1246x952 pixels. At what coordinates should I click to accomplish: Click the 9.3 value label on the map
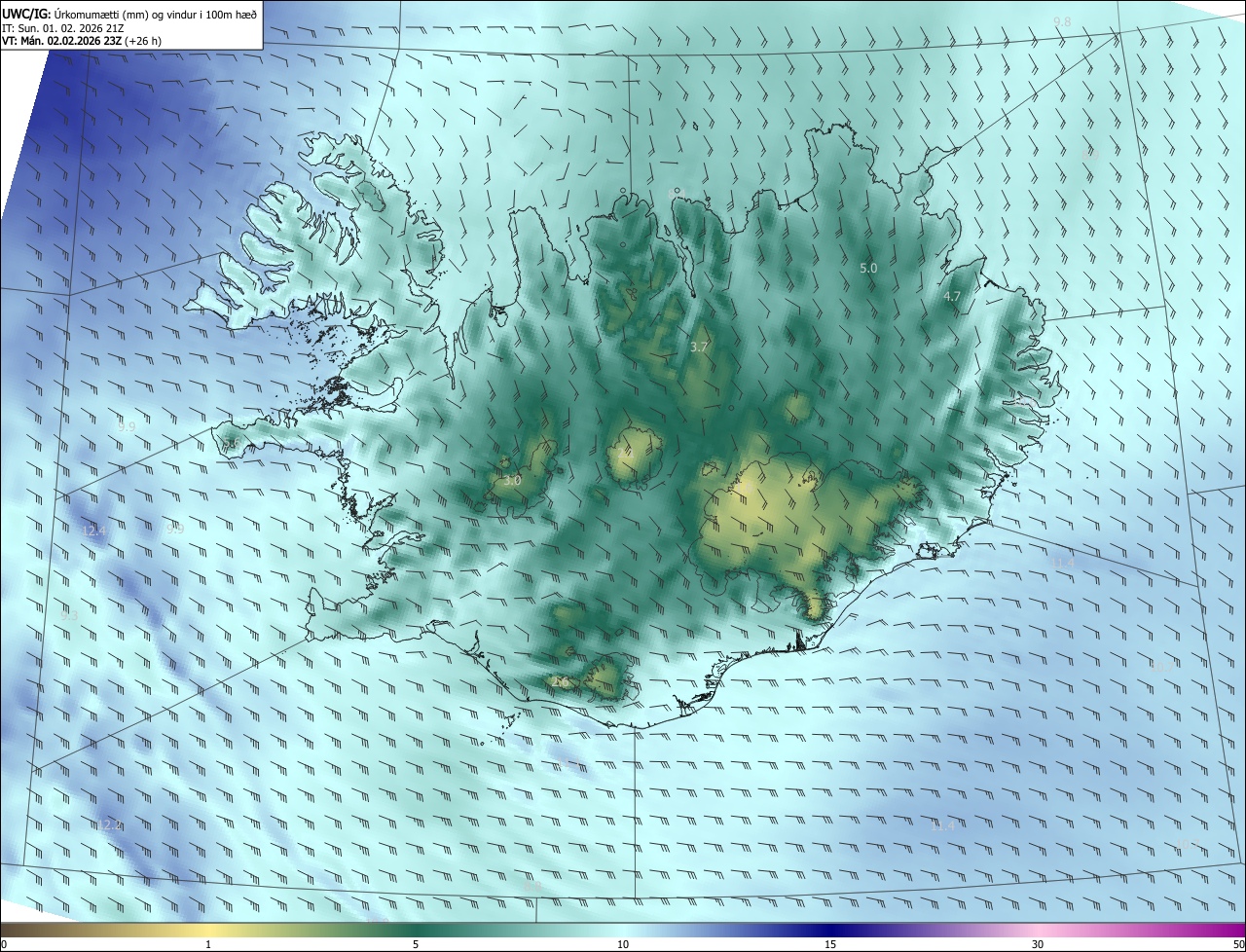point(69,616)
